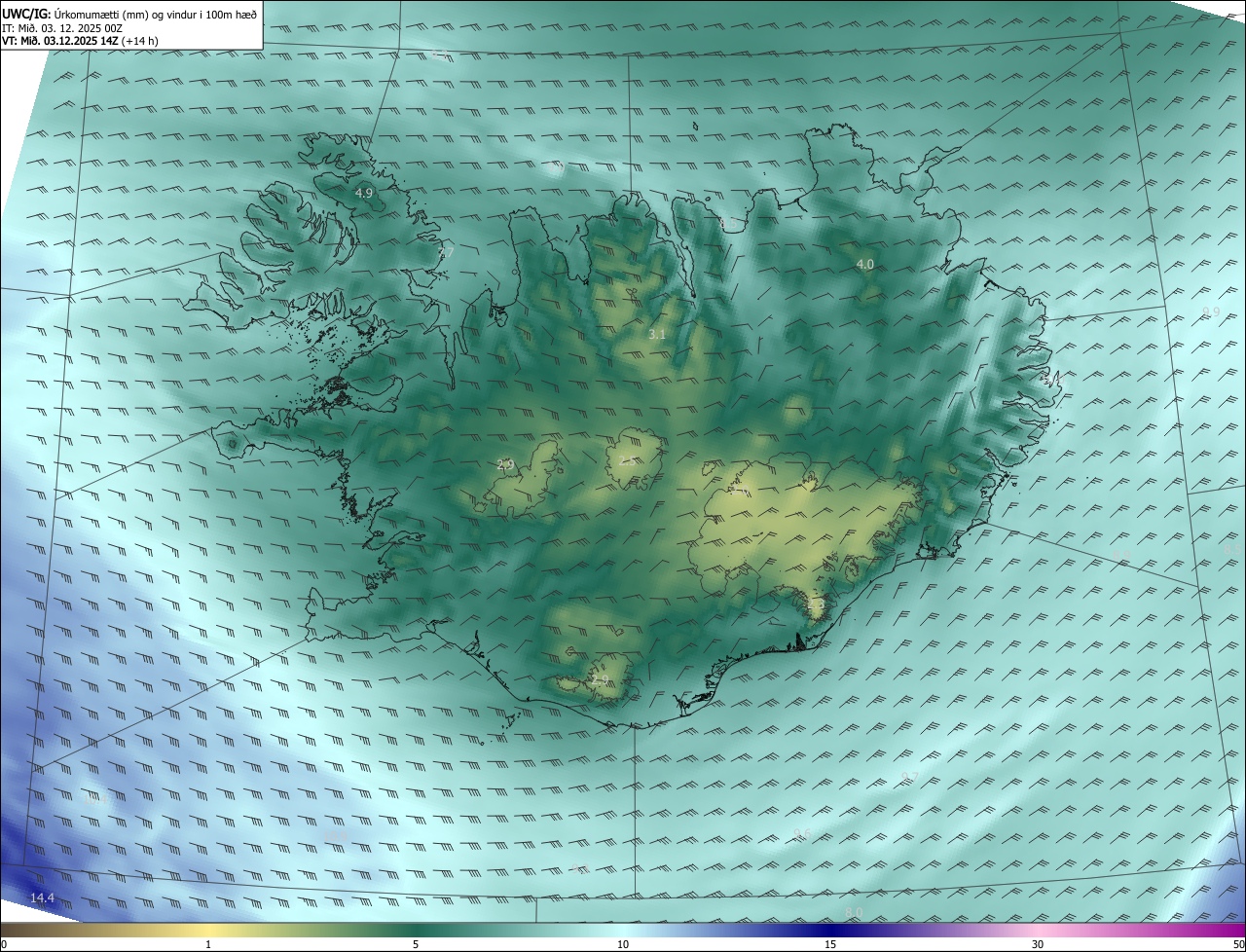The image size is (1246, 952).
Task: Click the 14.4 value in the dark blue corner
Action: pyautogui.click(x=43, y=897)
